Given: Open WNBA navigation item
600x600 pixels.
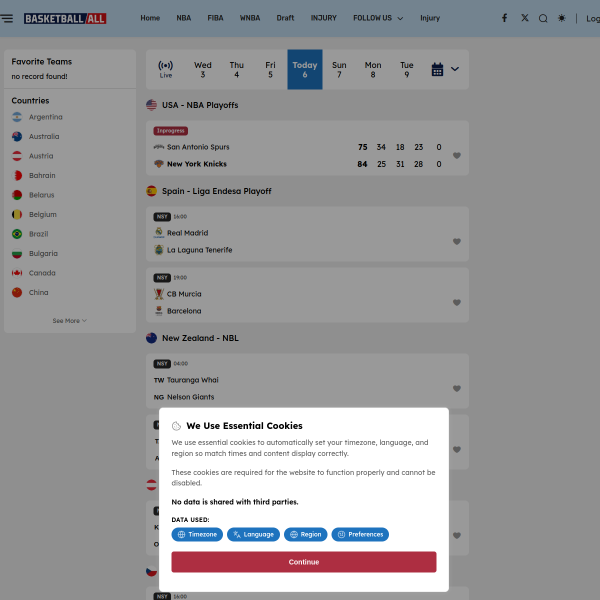Looking at the screenshot, I should [x=250, y=18].
